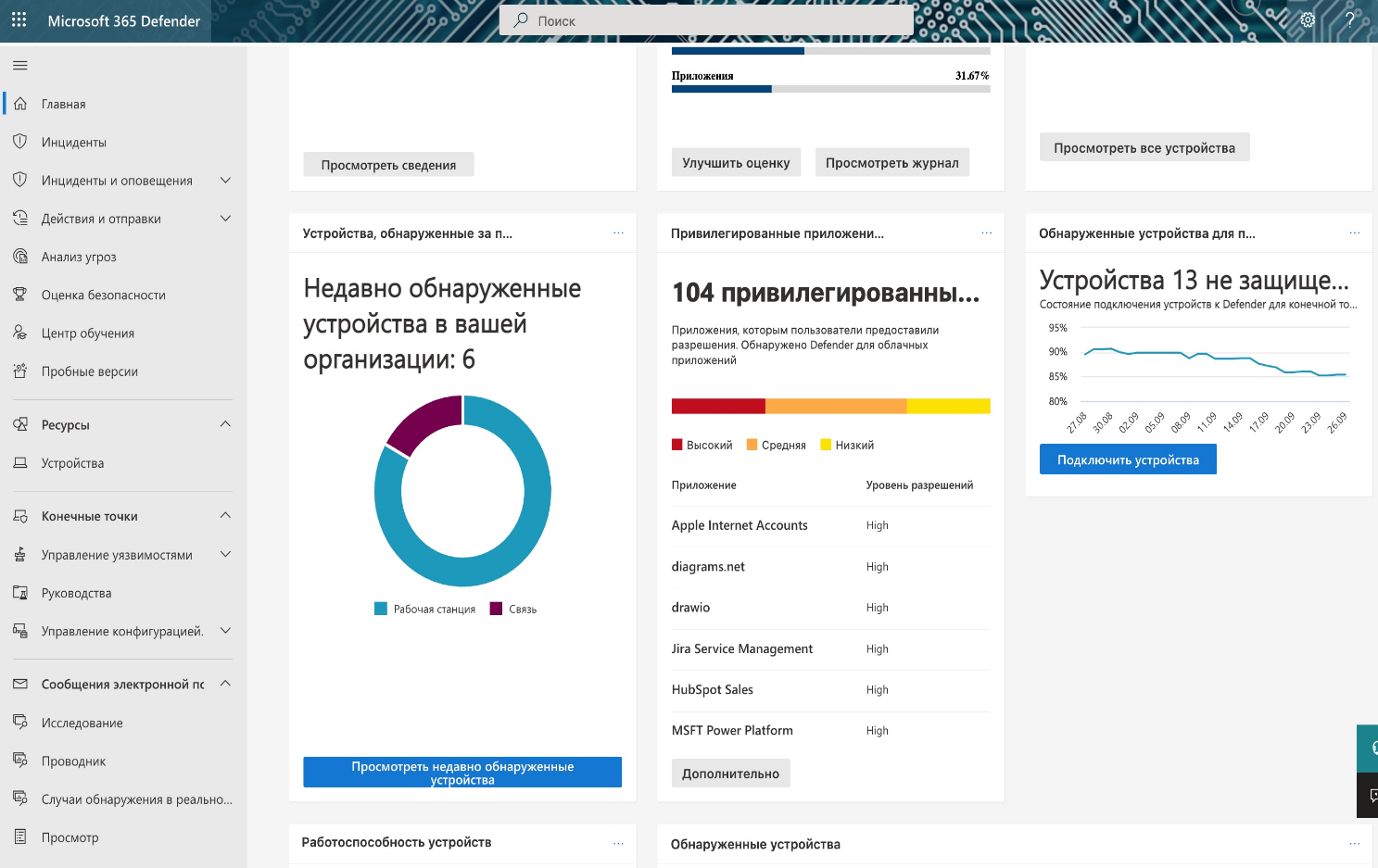The height and width of the screenshot is (868, 1378).
Task: Click the Конечные точки icon
Action: (x=20, y=516)
